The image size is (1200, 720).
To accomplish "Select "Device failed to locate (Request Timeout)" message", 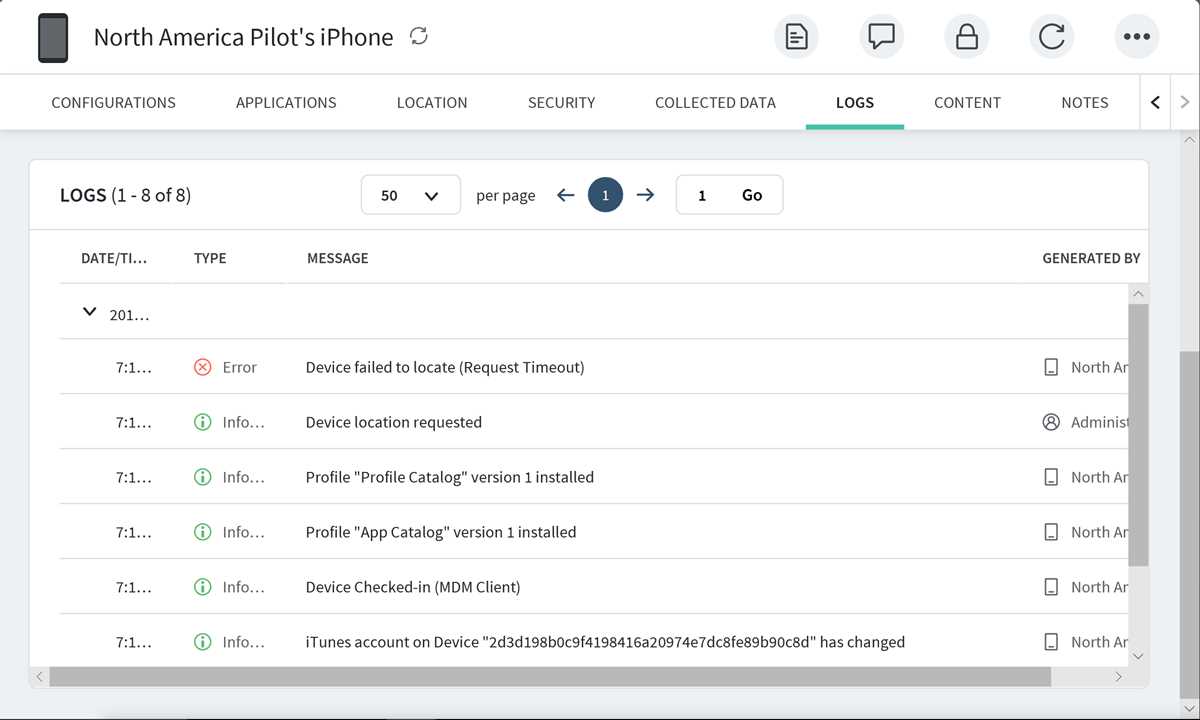I will pos(445,367).
